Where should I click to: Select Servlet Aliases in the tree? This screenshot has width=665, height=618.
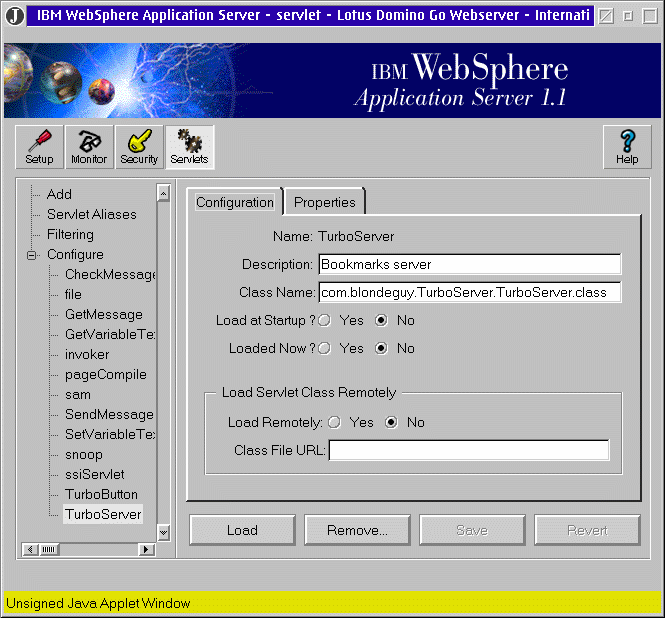click(92, 214)
